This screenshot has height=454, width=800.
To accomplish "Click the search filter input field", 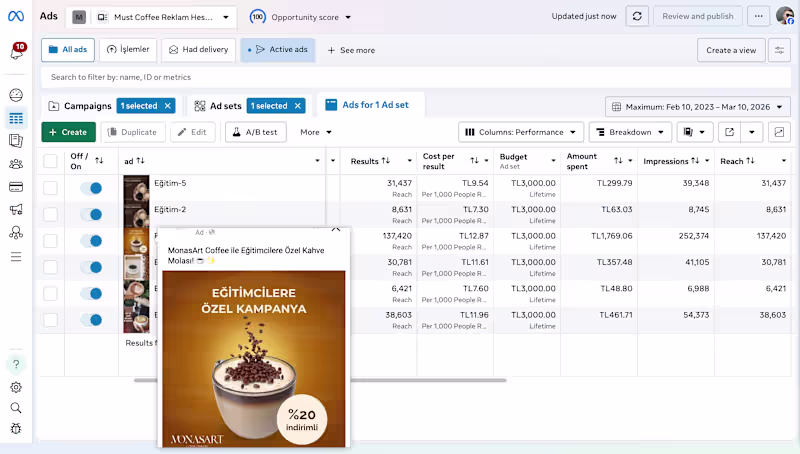I will (x=416, y=78).
